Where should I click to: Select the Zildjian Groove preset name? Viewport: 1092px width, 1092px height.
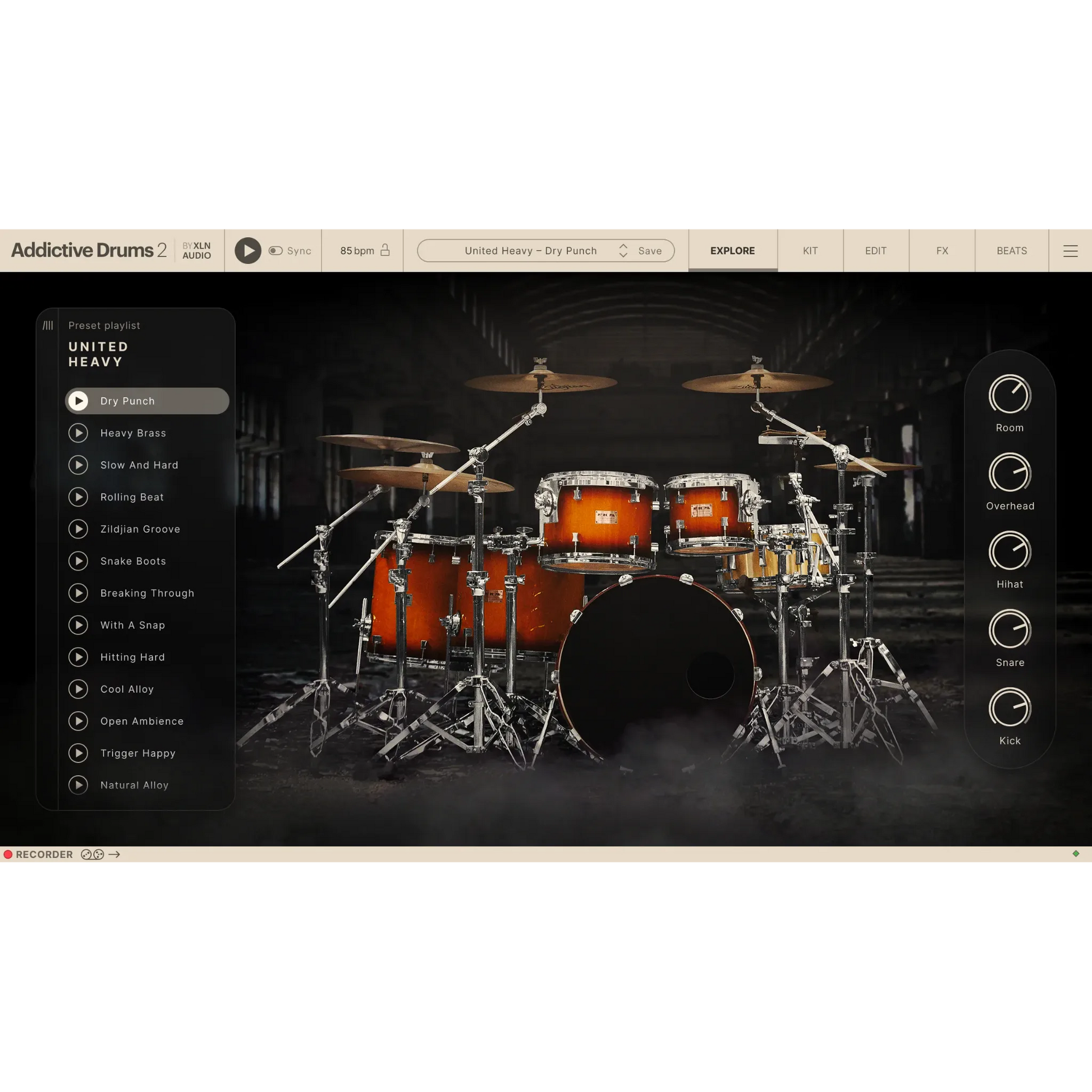pyautogui.click(x=140, y=529)
